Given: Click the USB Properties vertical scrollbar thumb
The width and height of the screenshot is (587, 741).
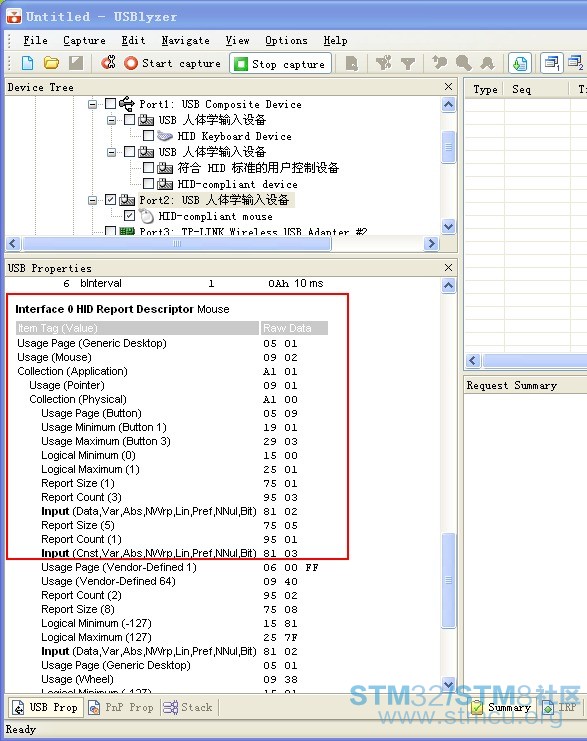Looking at the screenshot, I should coord(449,580).
